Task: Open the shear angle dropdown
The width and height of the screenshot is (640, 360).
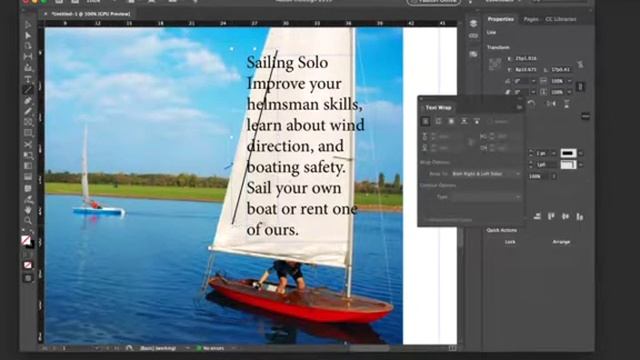Action: pos(533,92)
